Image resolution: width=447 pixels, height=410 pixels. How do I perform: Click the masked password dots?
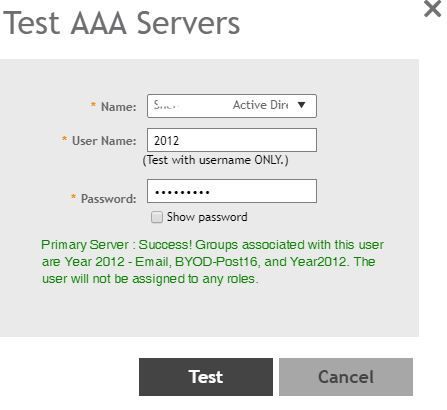pos(182,192)
